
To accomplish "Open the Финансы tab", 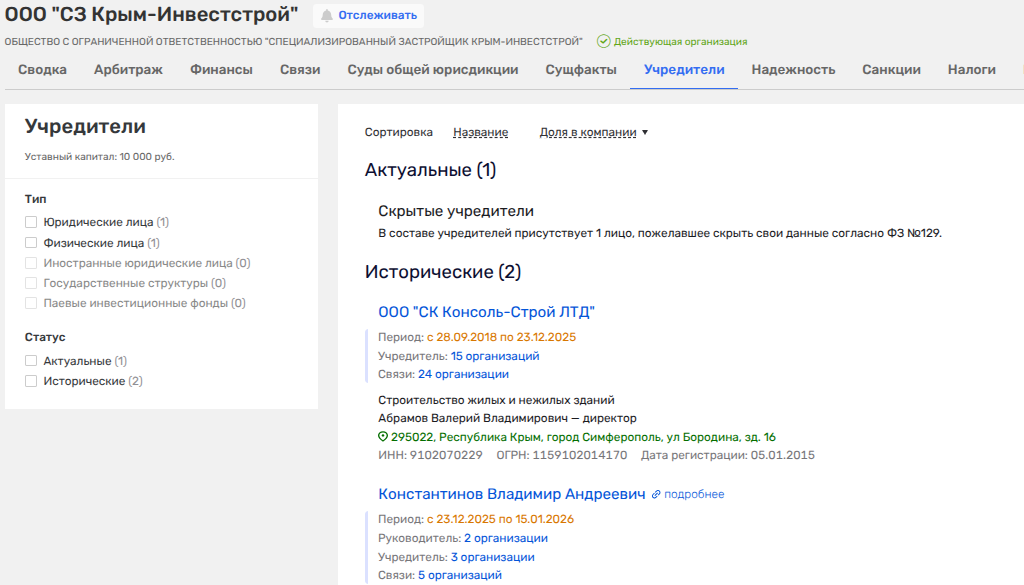I will [x=221, y=70].
